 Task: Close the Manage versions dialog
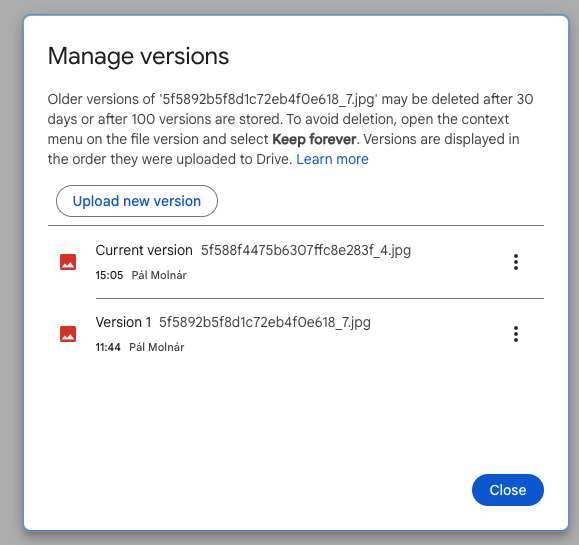(x=508, y=490)
